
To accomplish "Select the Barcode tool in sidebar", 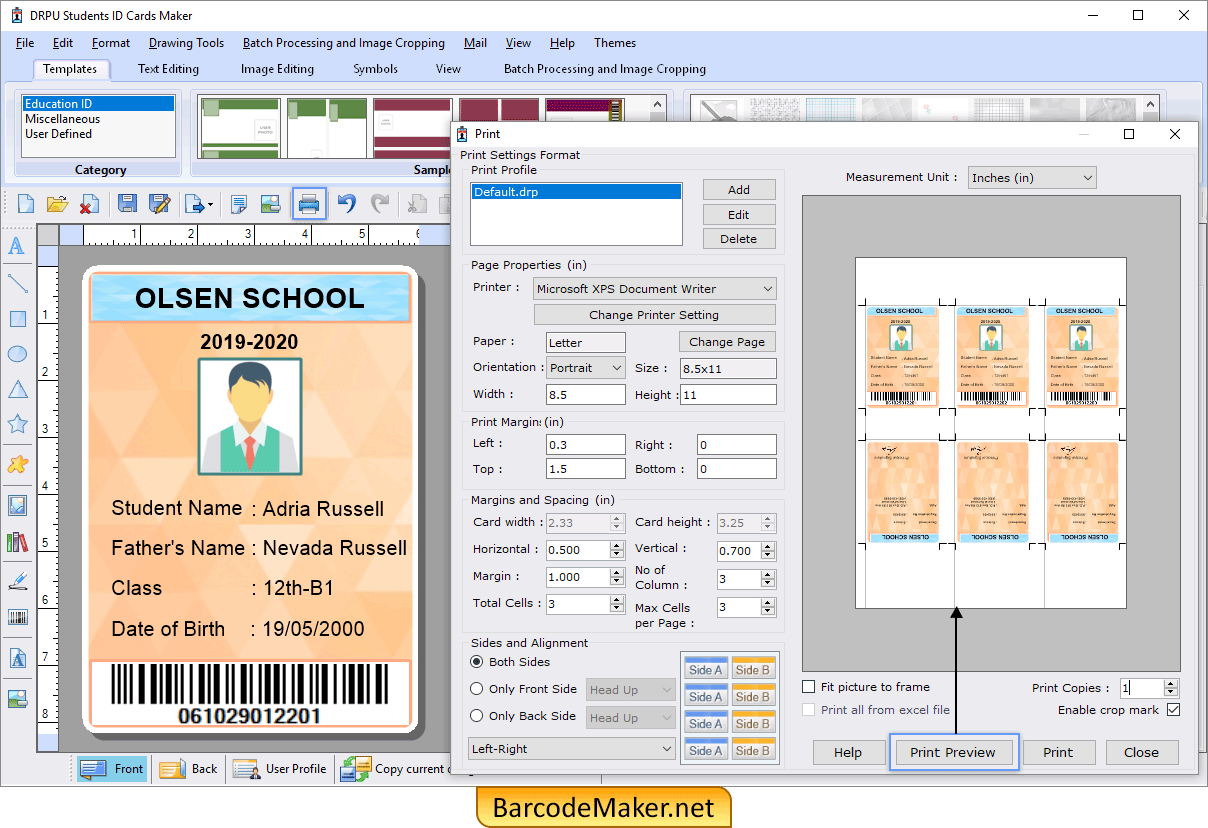I will 17,617.
